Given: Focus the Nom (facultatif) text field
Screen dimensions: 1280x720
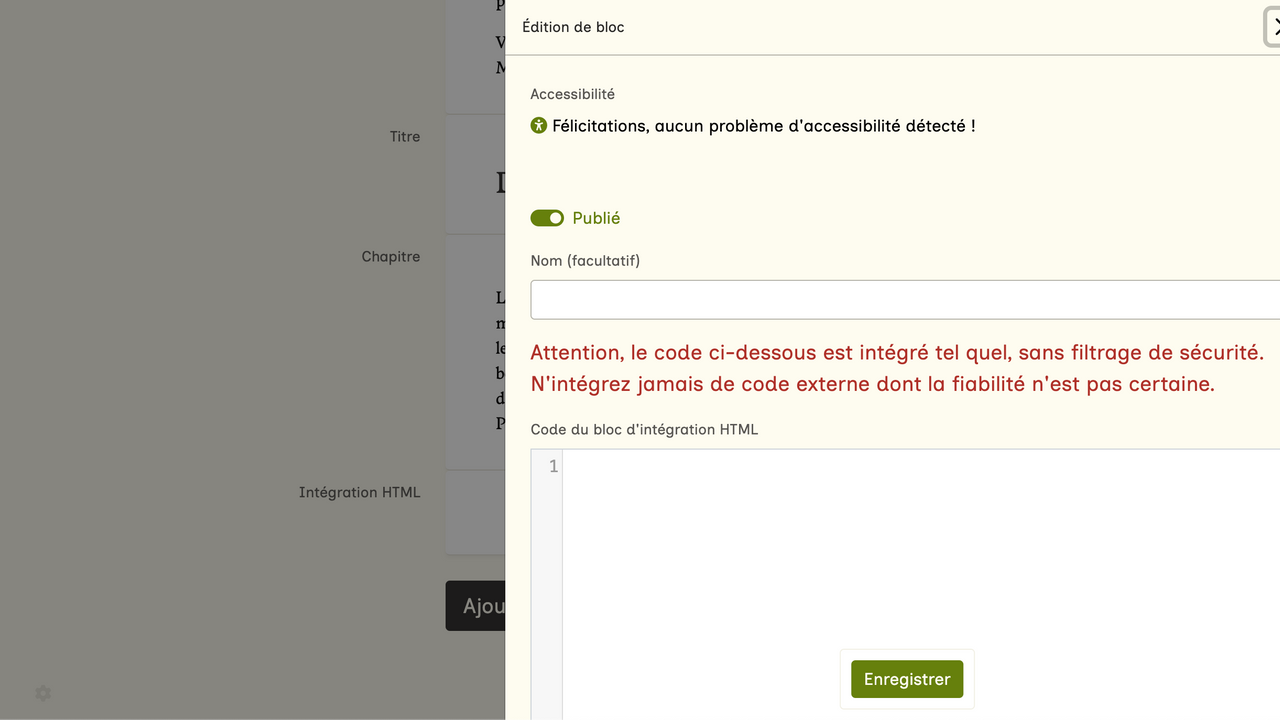Looking at the screenshot, I should 900,300.
